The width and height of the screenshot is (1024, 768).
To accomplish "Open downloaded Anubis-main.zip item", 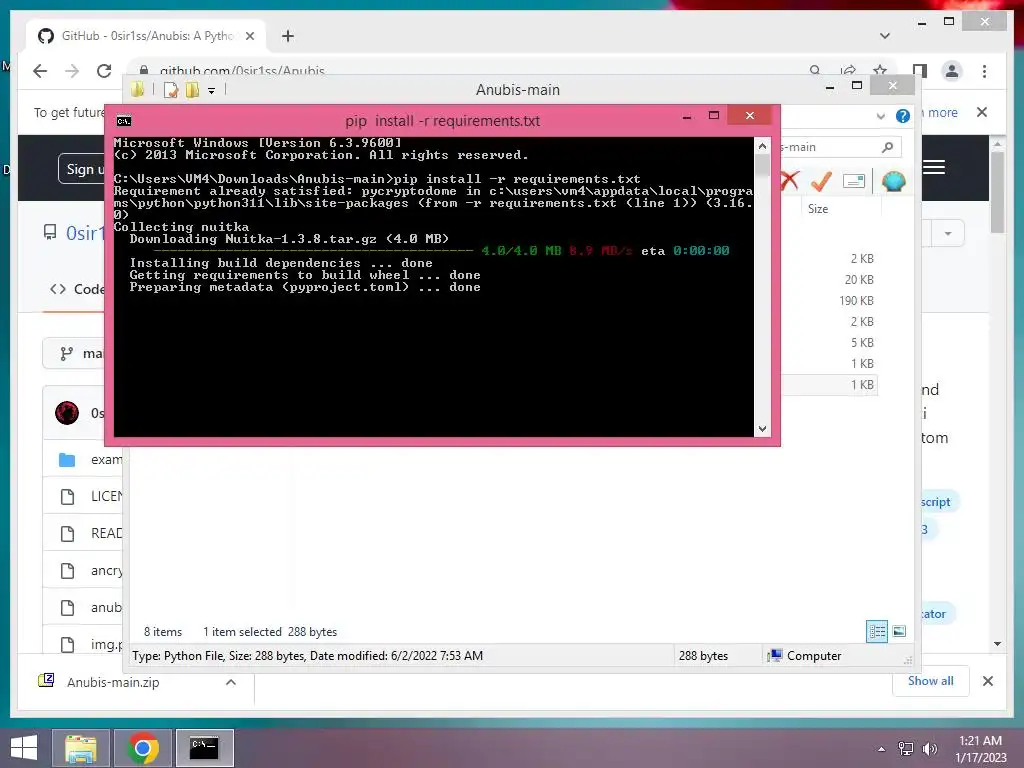I will 112,682.
